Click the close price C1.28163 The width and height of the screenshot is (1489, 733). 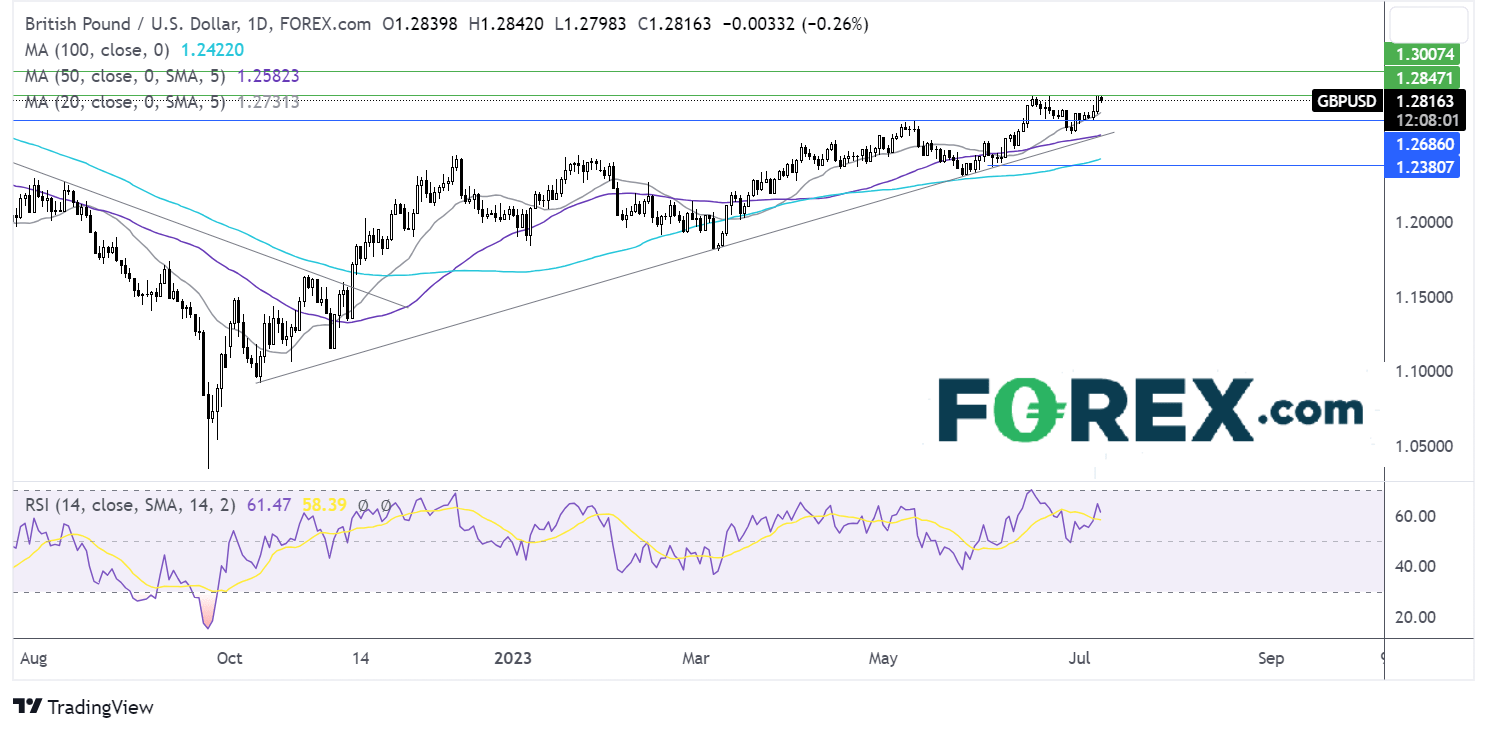(x=674, y=23)
